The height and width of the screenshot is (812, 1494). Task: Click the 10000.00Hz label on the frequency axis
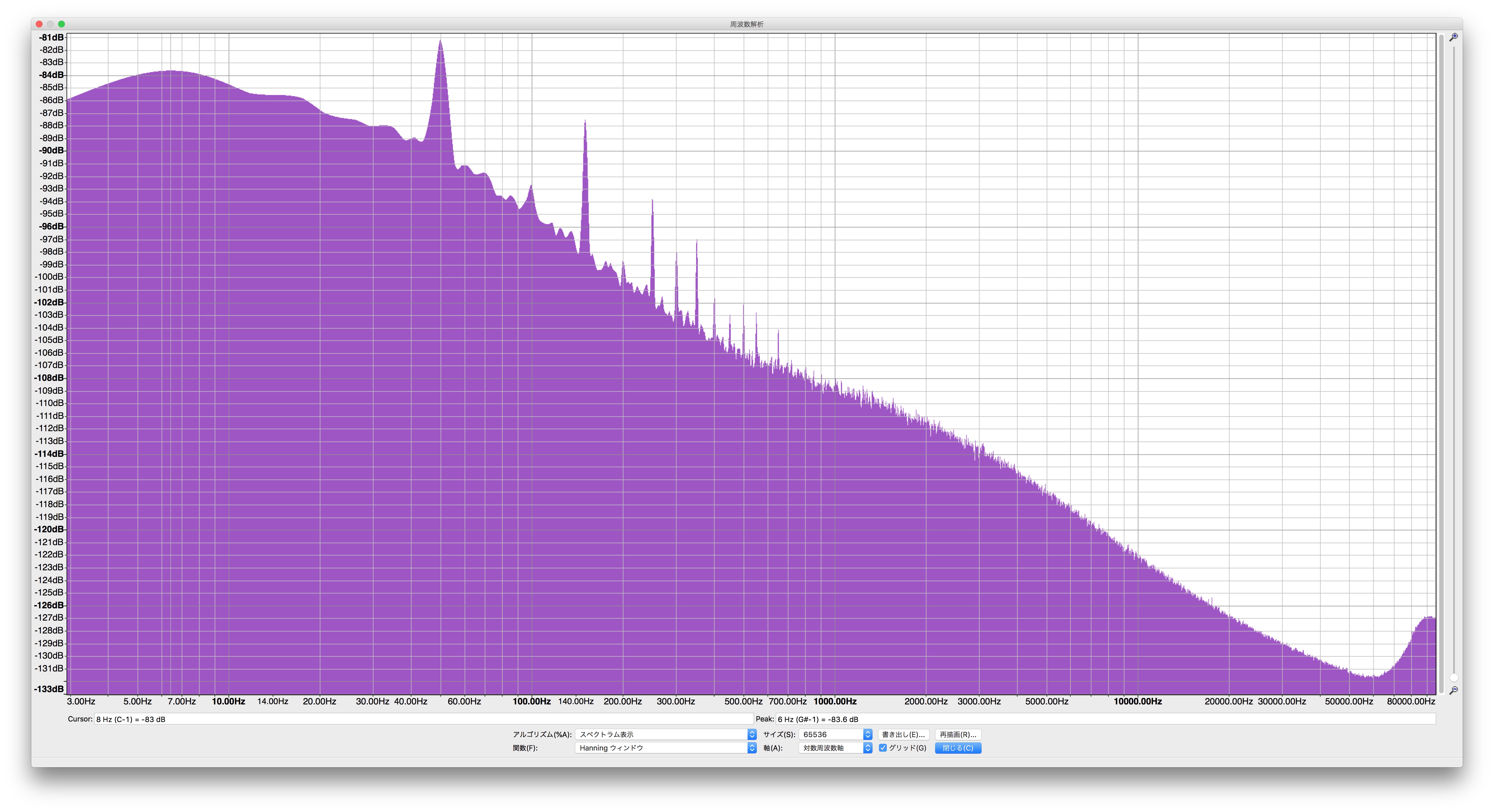click(x=1138, y=701)
